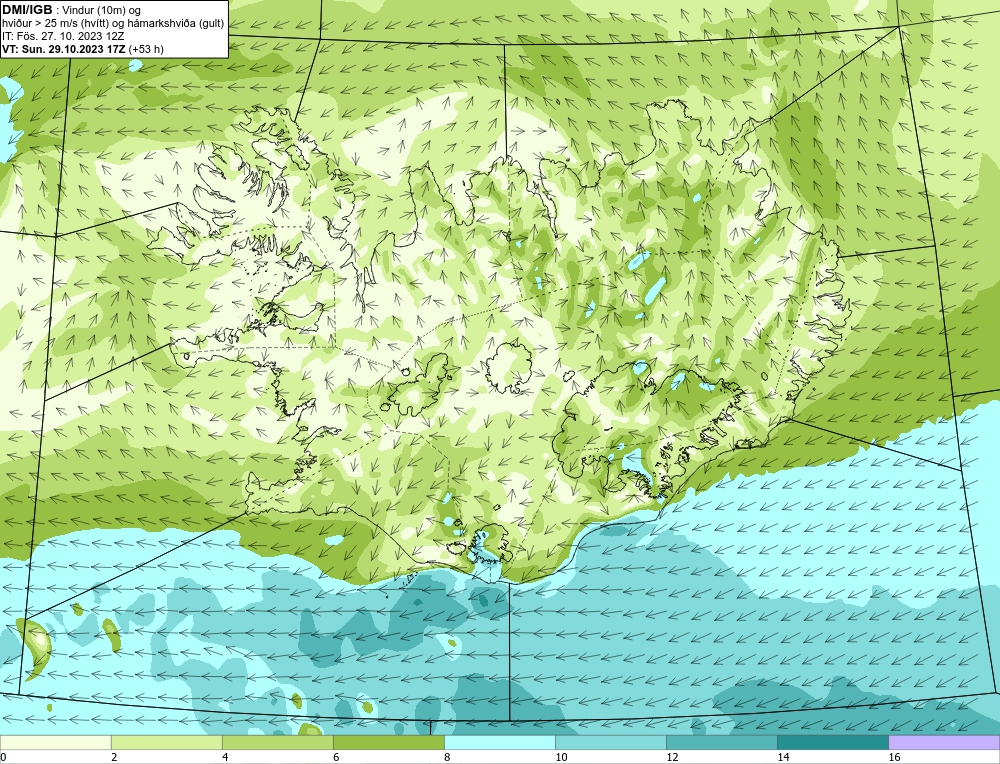Click the light green 2–4 m/s legend swatch
This screenshot has width=1000, height=764.
coord(166,742)
